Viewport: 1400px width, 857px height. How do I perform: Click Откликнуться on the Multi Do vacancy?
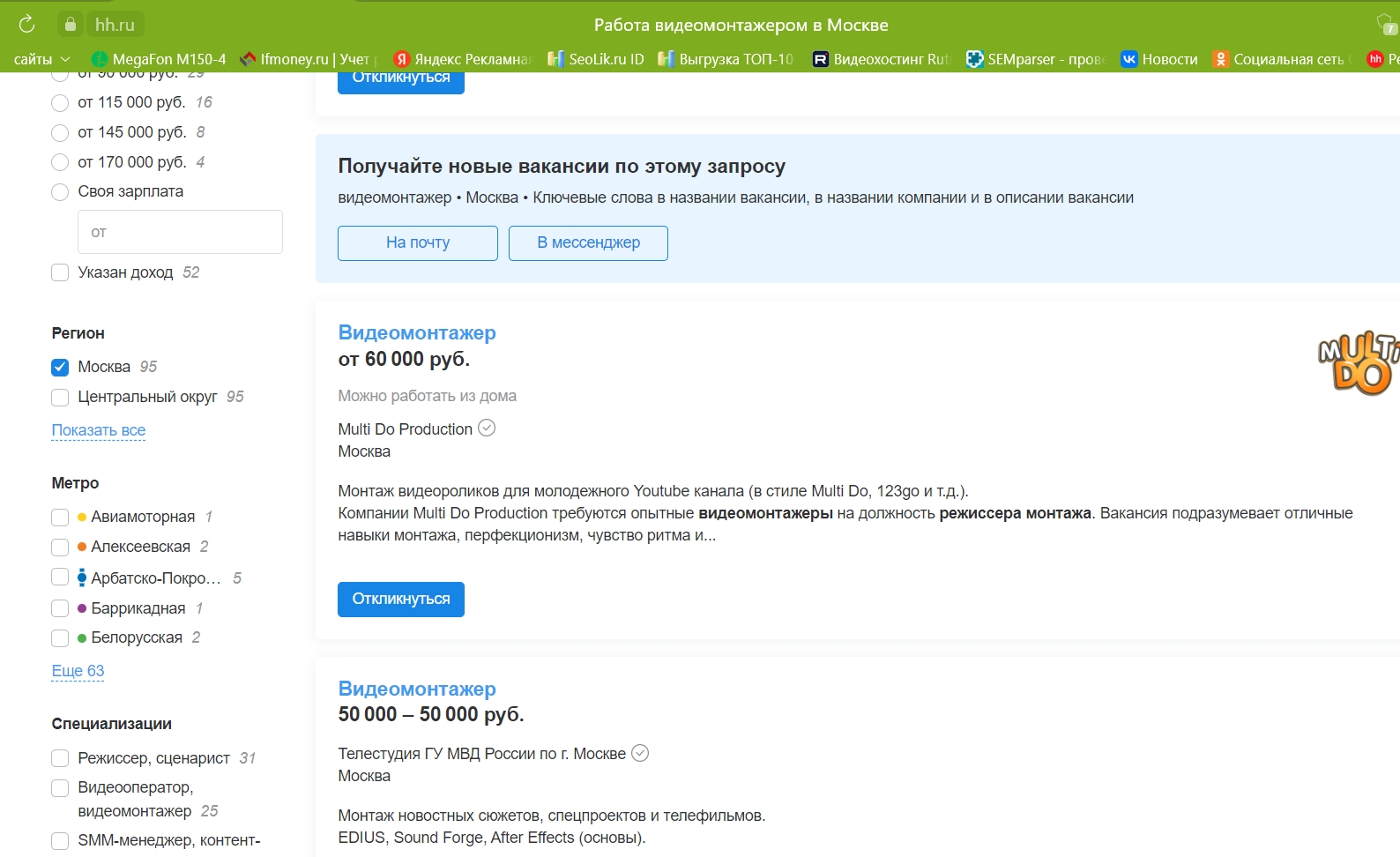coord(401,600)
